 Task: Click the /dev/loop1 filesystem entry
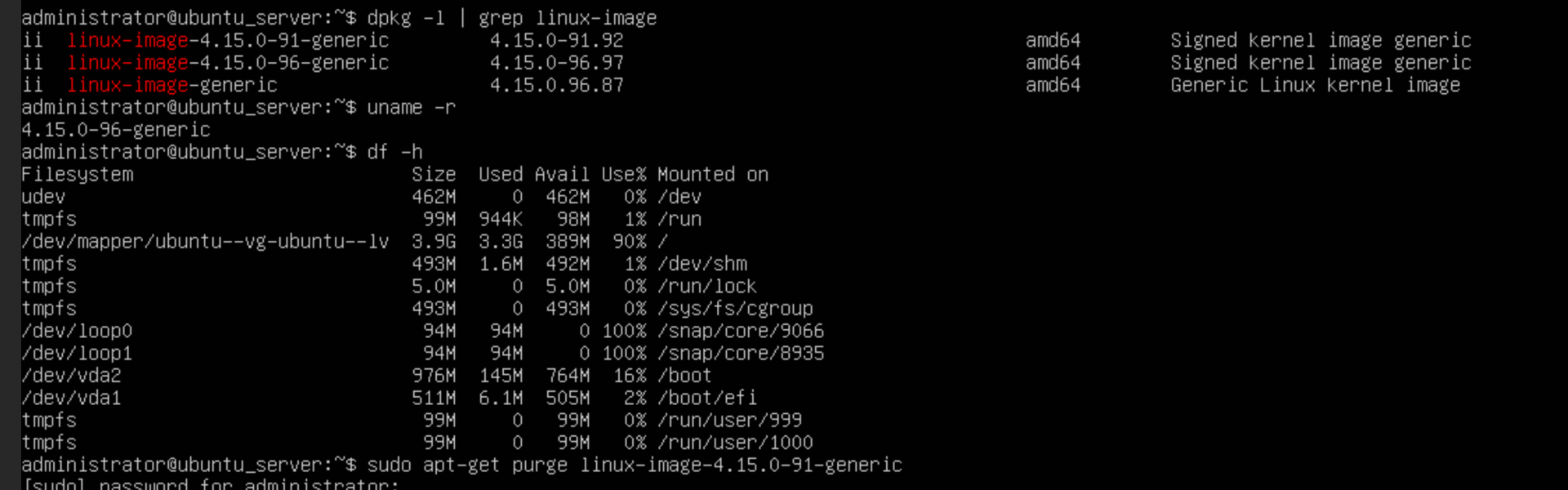77,354
